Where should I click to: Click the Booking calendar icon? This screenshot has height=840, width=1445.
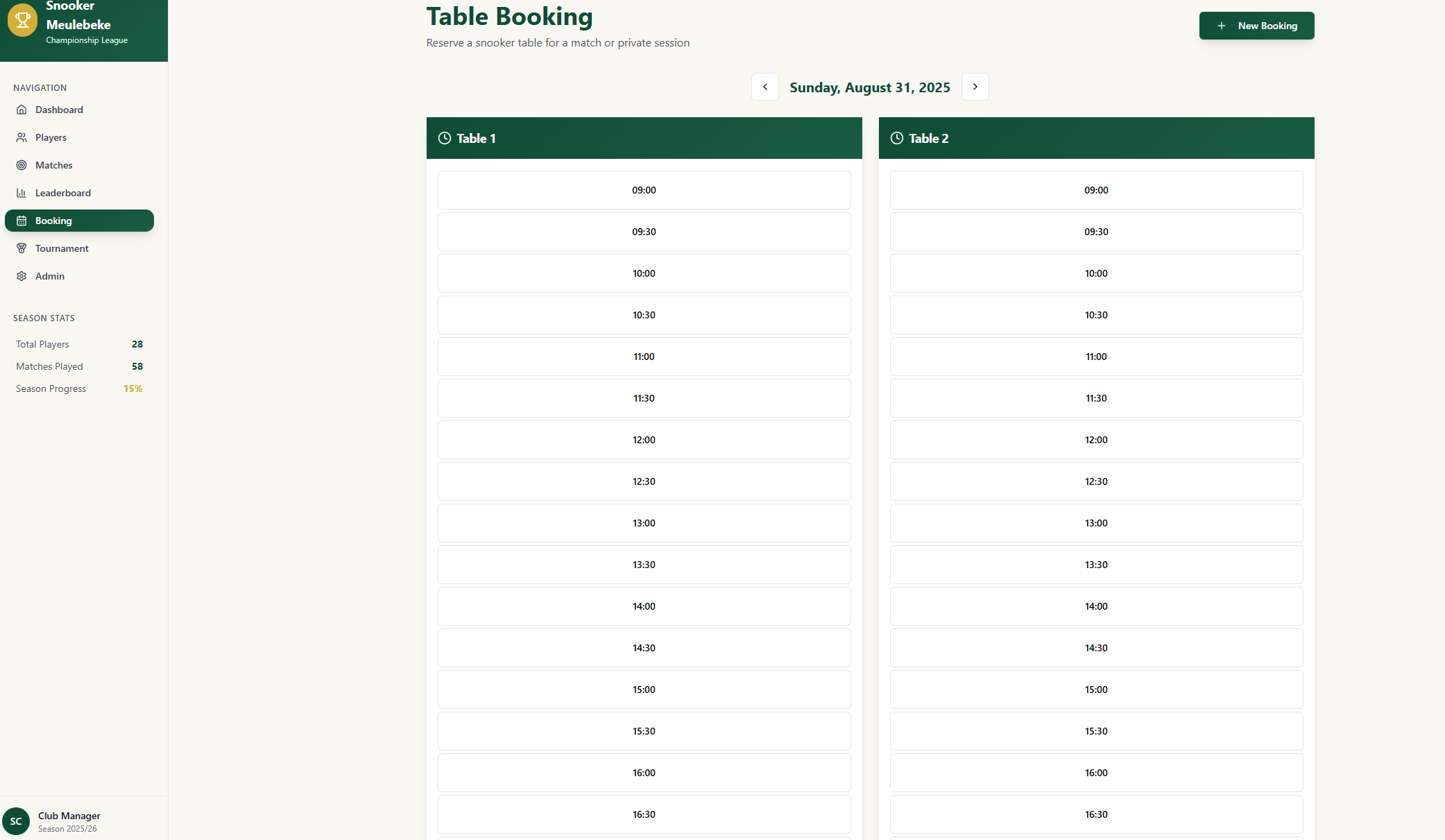coord(22,221)
